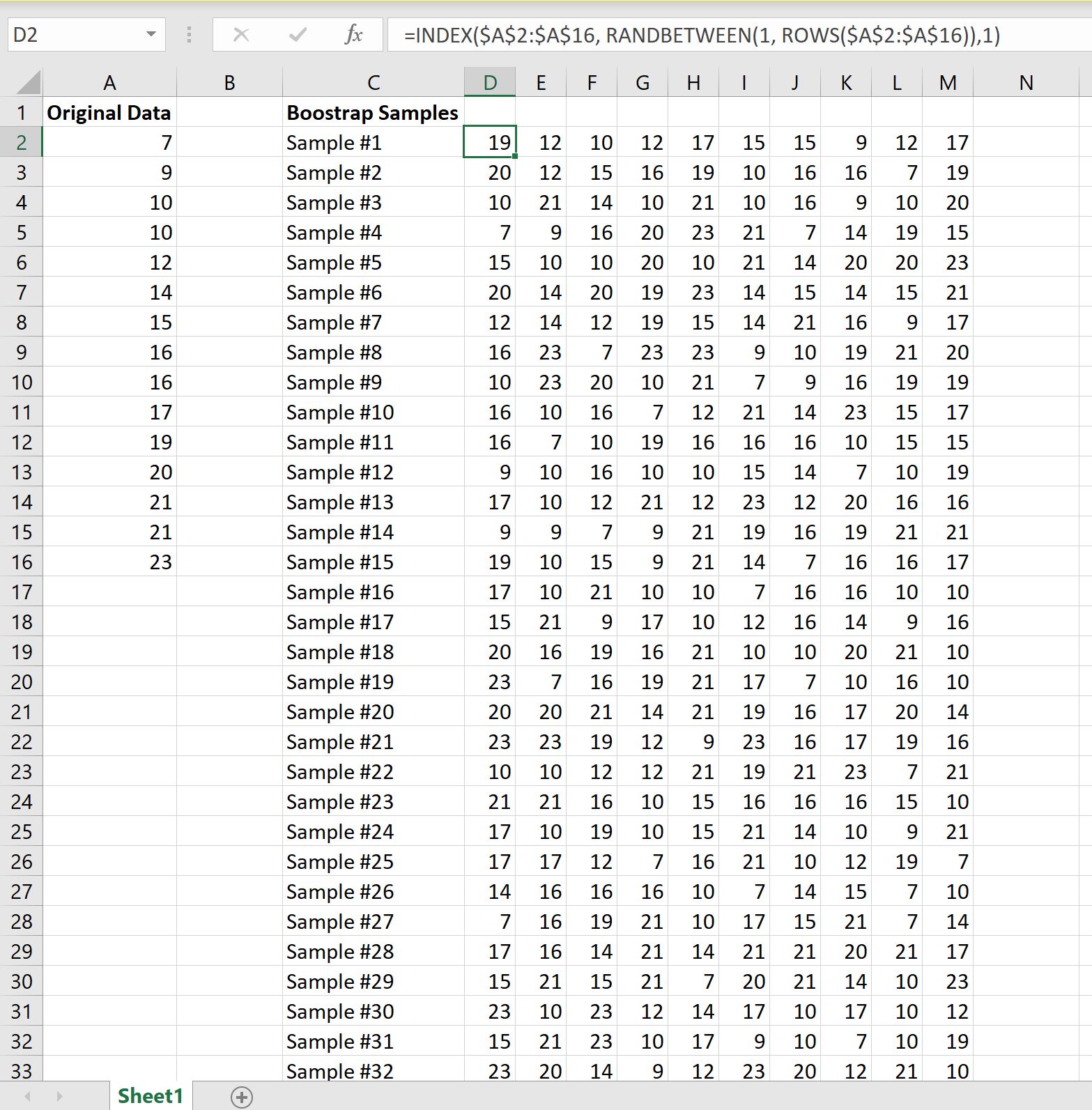Click the 'Sample #30' label cell
The height and width of the screenshot is (1110, 1092).
[374, 1011]
